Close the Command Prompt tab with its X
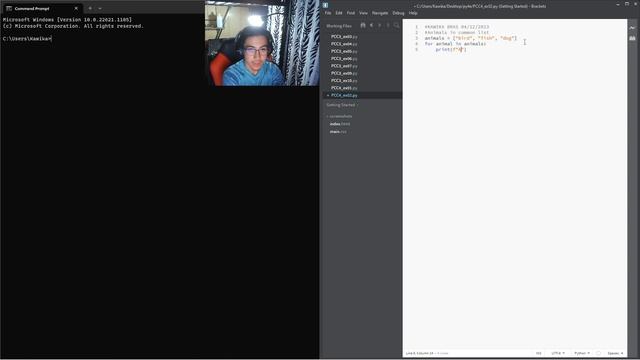The width and height of the screenshot is (640, 360). coord(76,8)
